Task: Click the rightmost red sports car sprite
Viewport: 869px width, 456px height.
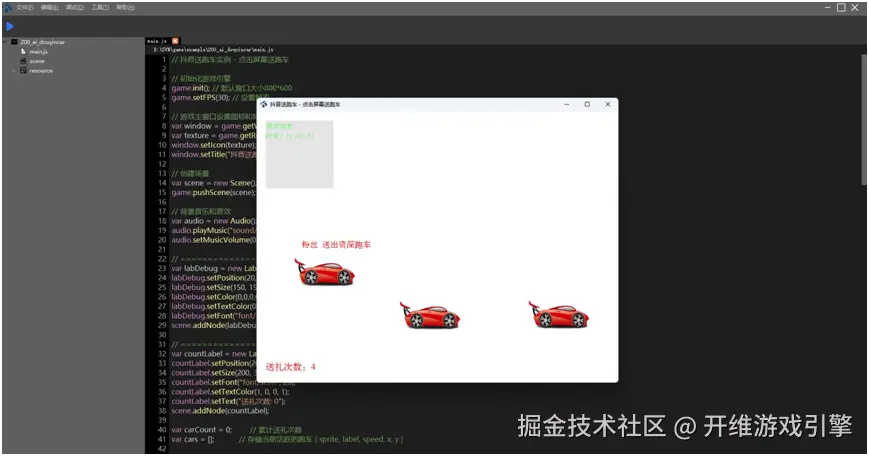Action: pyautogui.click(x=559, y=315)
